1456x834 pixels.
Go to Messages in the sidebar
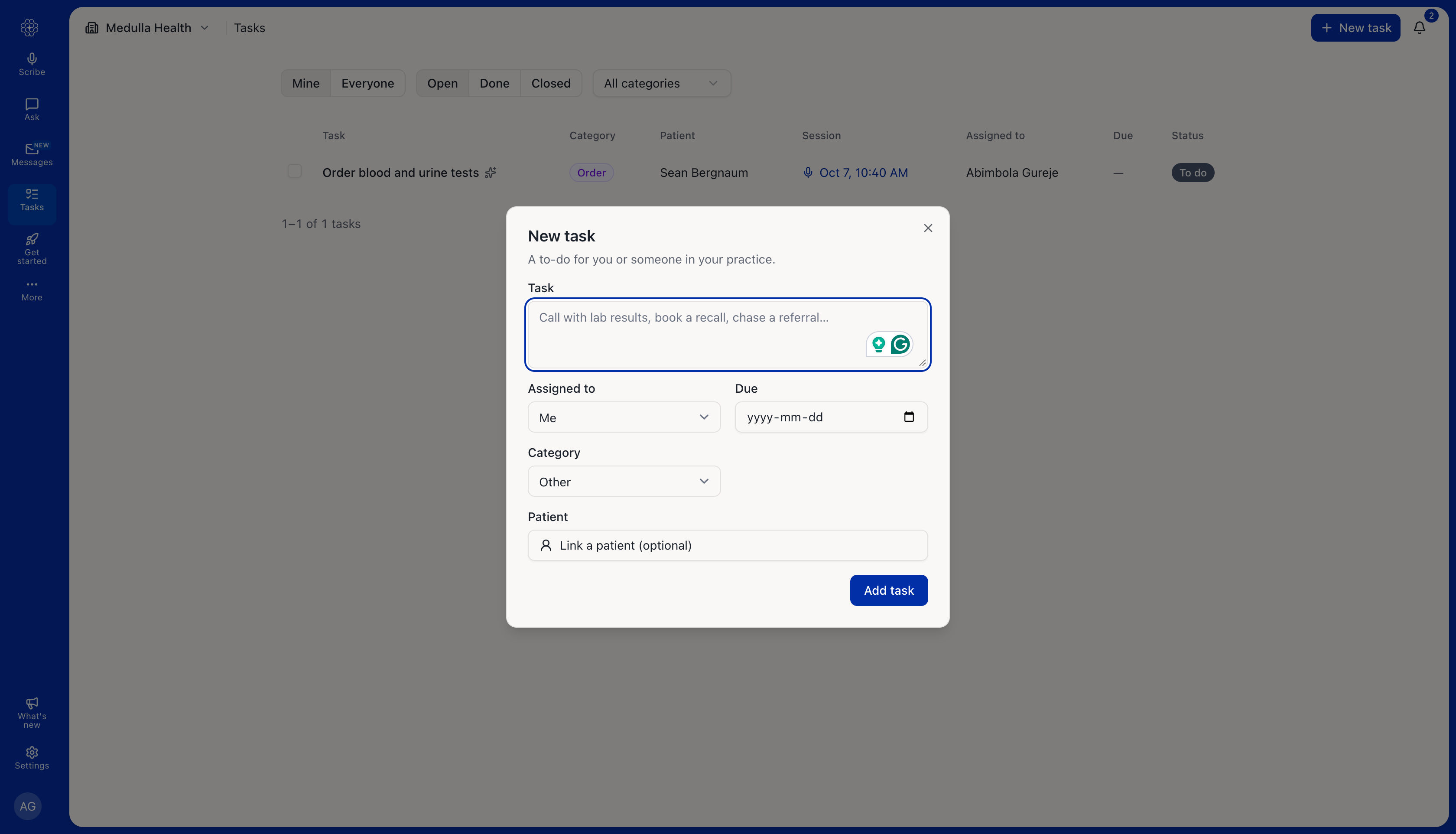(32, 155)
